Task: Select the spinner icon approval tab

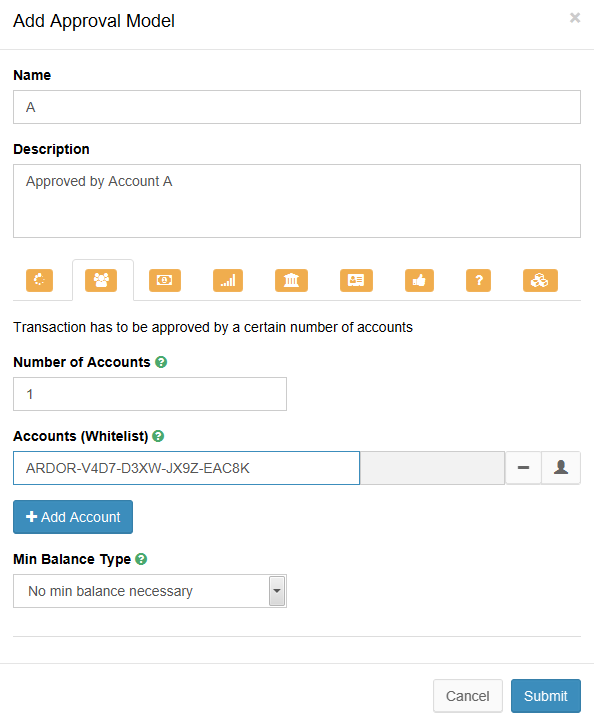Action: [x=40, y=280]
